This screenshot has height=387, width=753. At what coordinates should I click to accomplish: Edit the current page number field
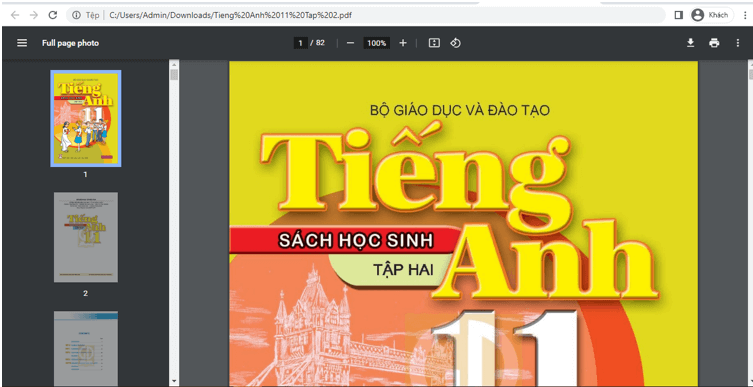tap(300, 43)
